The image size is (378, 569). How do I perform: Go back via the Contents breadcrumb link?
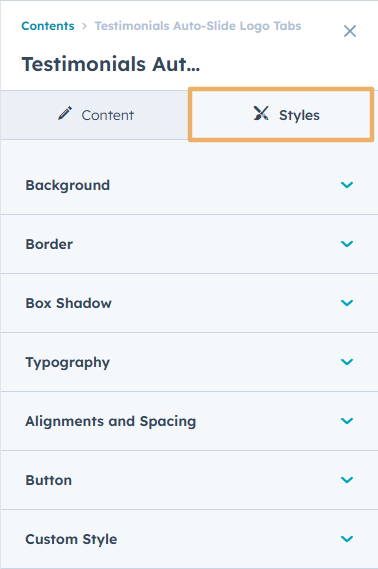point(48,26)
